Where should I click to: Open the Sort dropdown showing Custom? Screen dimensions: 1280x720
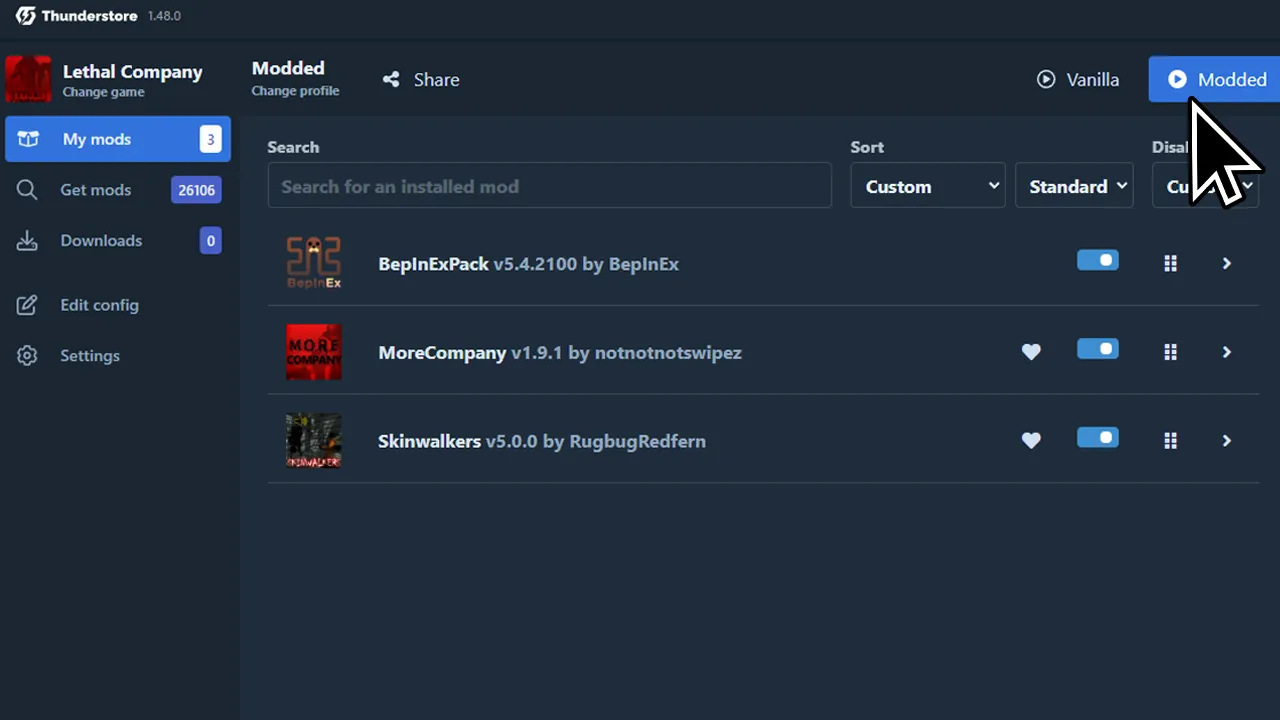click(927, 186)
